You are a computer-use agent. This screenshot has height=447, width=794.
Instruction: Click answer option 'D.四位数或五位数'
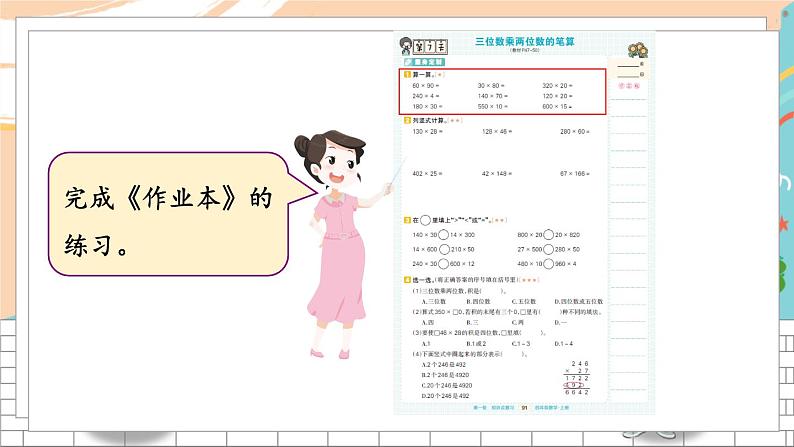[578, 301]
